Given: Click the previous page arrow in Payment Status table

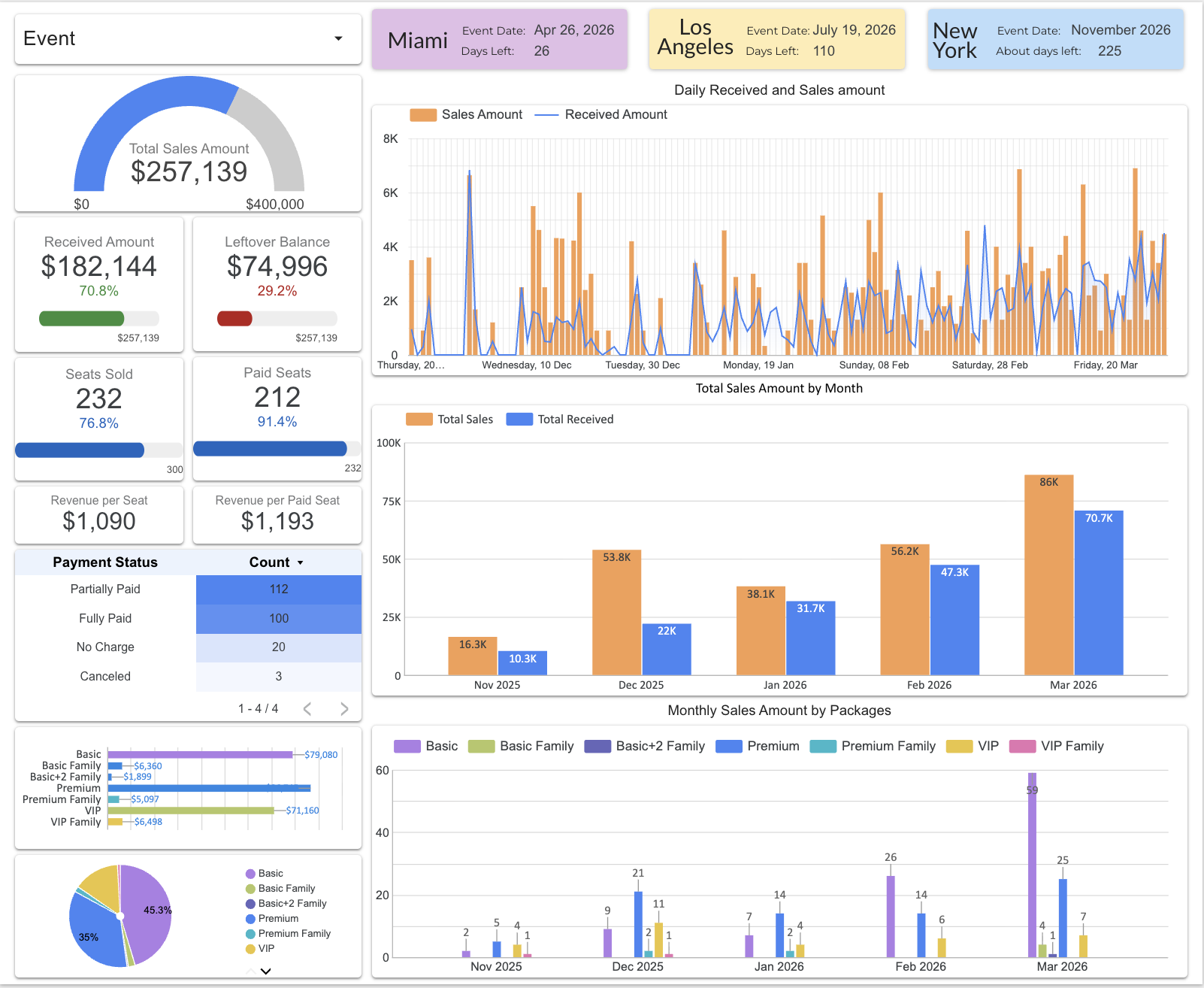Looking at the screenshot, I should pos(307,708).
